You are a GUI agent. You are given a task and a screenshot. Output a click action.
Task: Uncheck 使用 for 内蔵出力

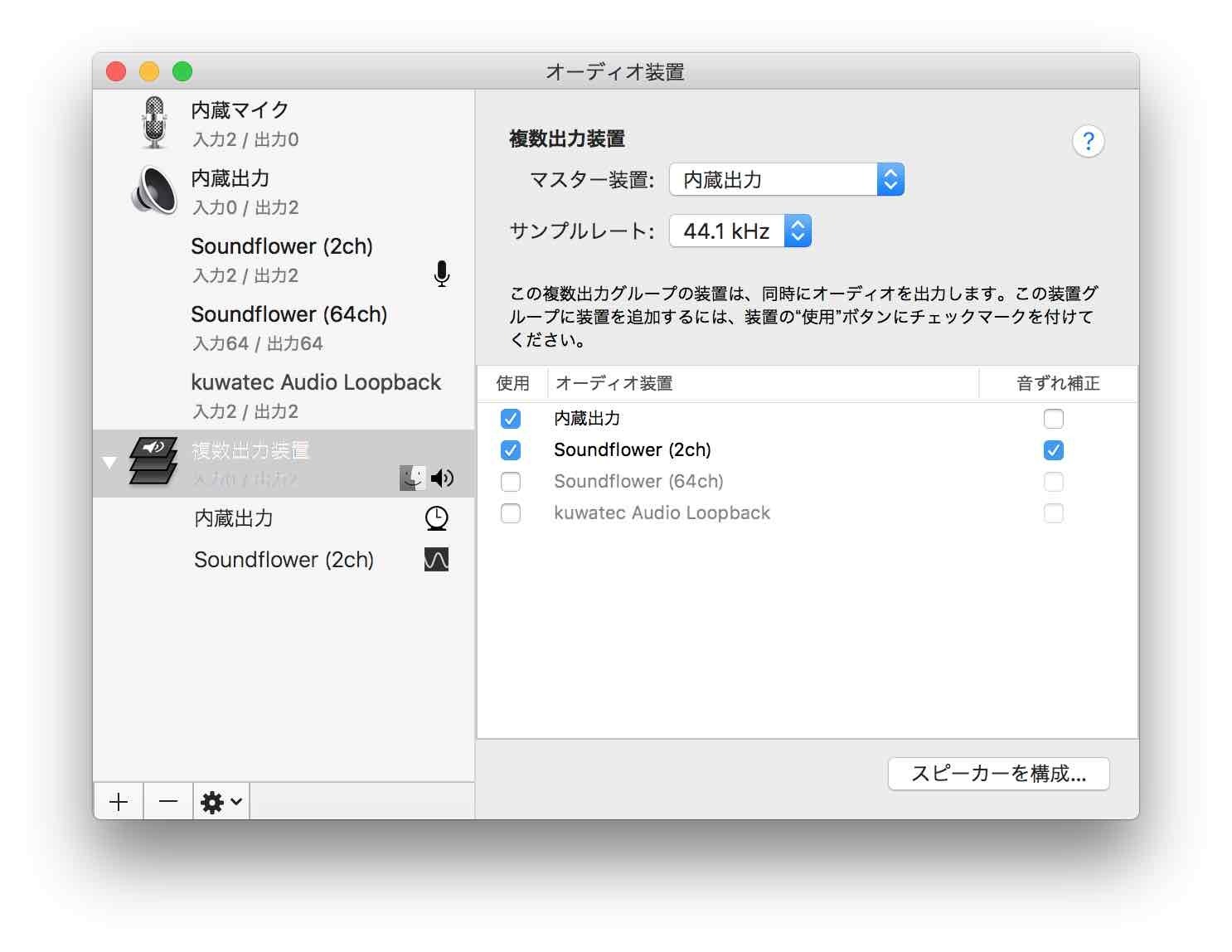coord(511,419)
